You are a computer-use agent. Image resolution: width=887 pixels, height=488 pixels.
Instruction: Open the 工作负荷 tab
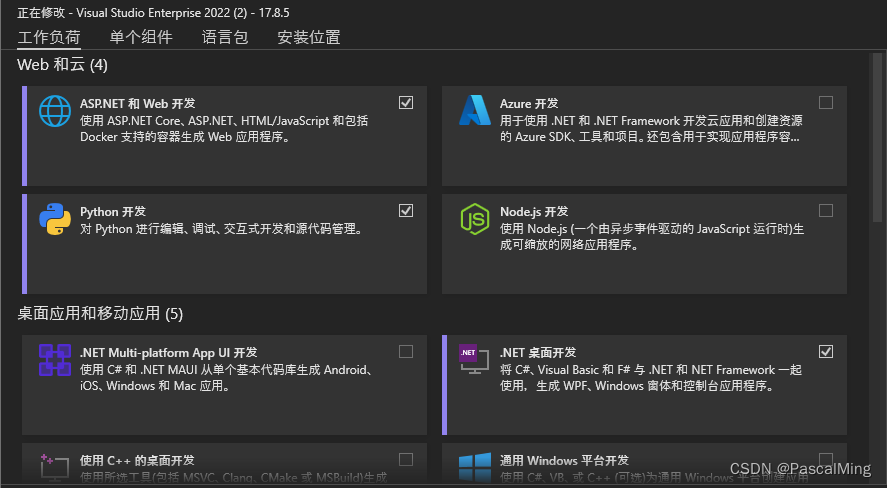point(49,37)
